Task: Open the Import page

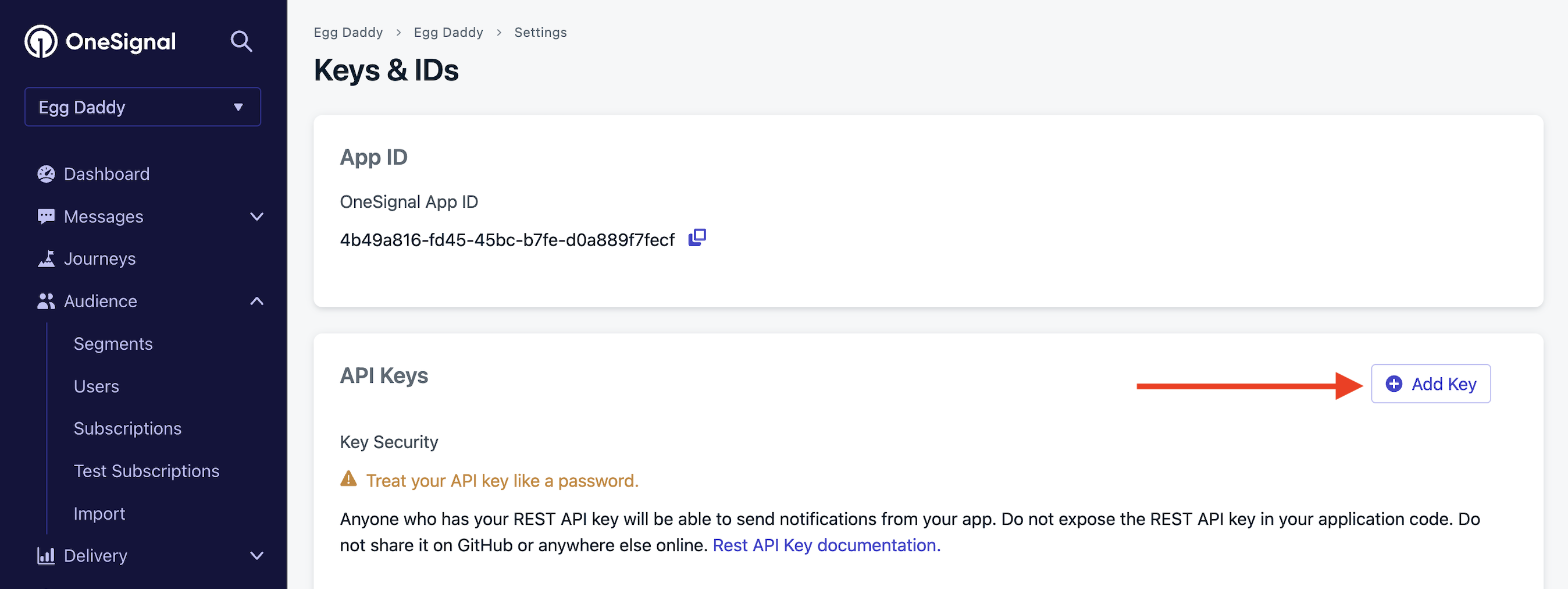Action: [x=99, y=513]
